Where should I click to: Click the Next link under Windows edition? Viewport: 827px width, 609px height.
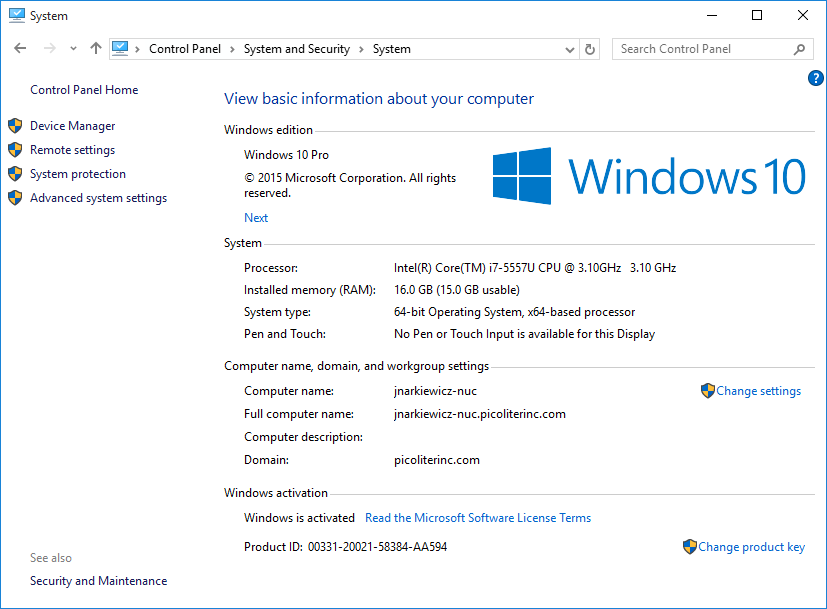256,217
